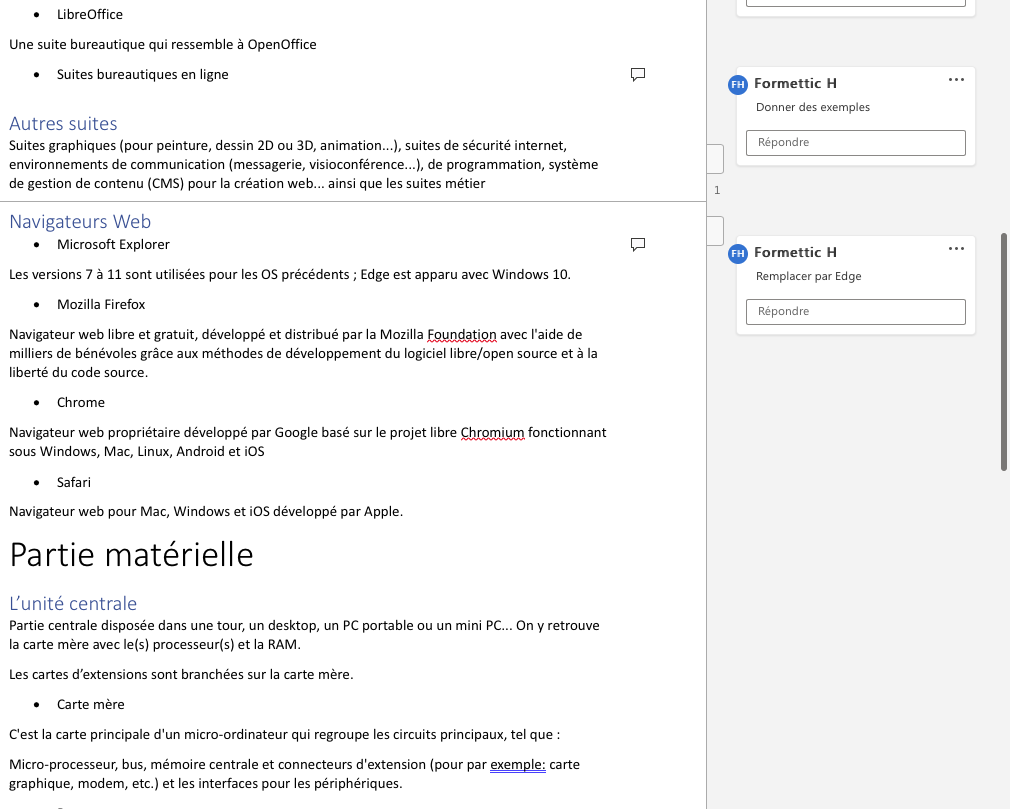Click the Chrome bullet item
This screenshot has height=809, width=1010.
81,403
